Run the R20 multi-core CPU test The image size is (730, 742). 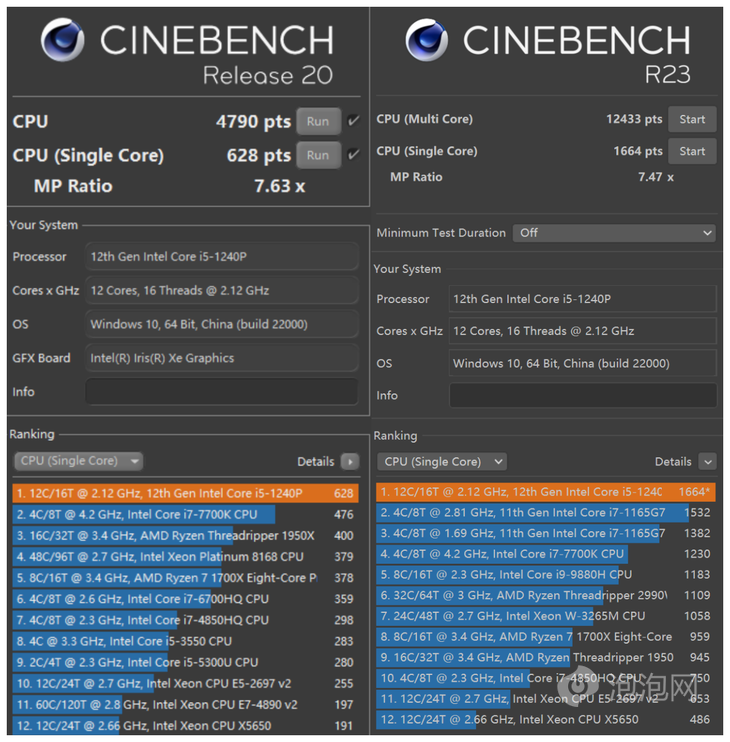(x=318, y=122)
